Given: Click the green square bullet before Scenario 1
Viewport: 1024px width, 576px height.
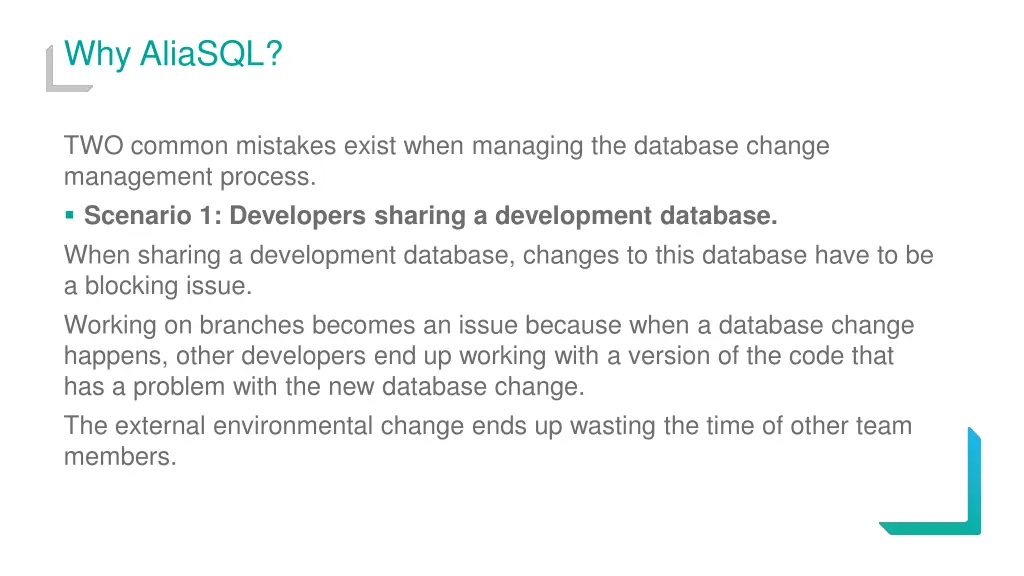Looking at the screenshot, I should pyautogui.click(x=70, y=215).
